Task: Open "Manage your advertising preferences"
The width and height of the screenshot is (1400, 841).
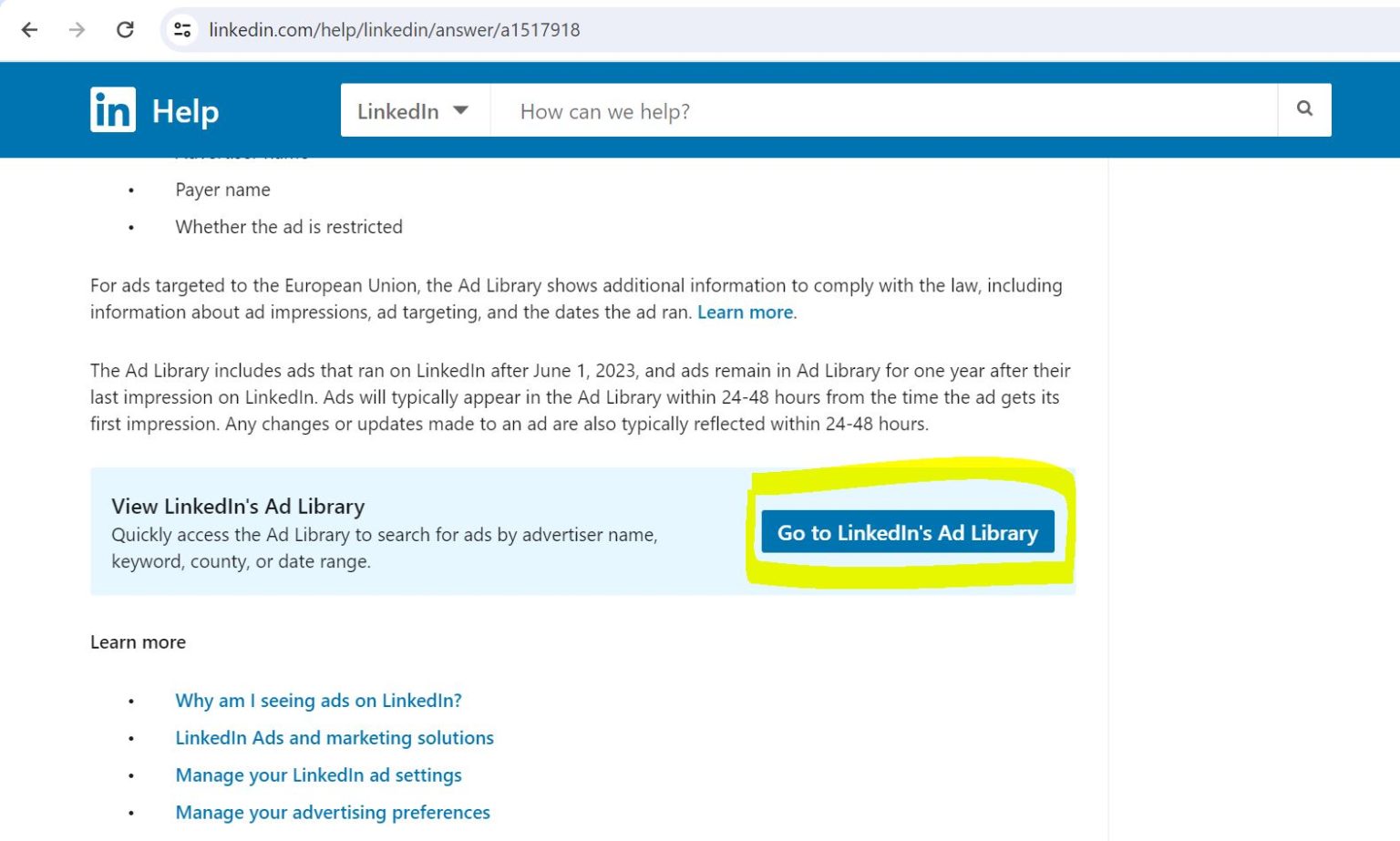Action: (x=332, y=812)
